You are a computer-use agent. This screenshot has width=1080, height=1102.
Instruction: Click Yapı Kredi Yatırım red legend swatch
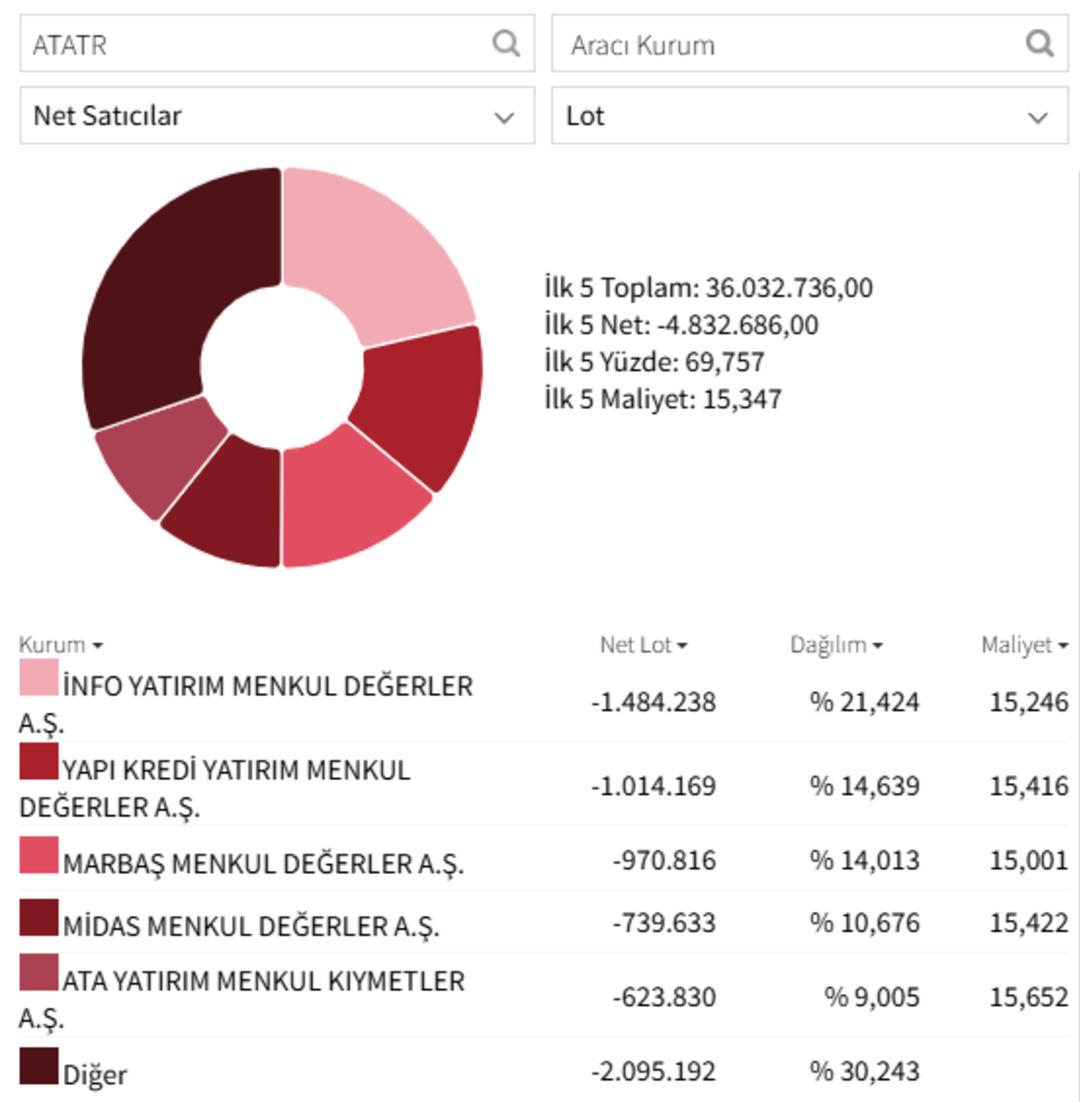pyautogui.click(x=39, y=762)
